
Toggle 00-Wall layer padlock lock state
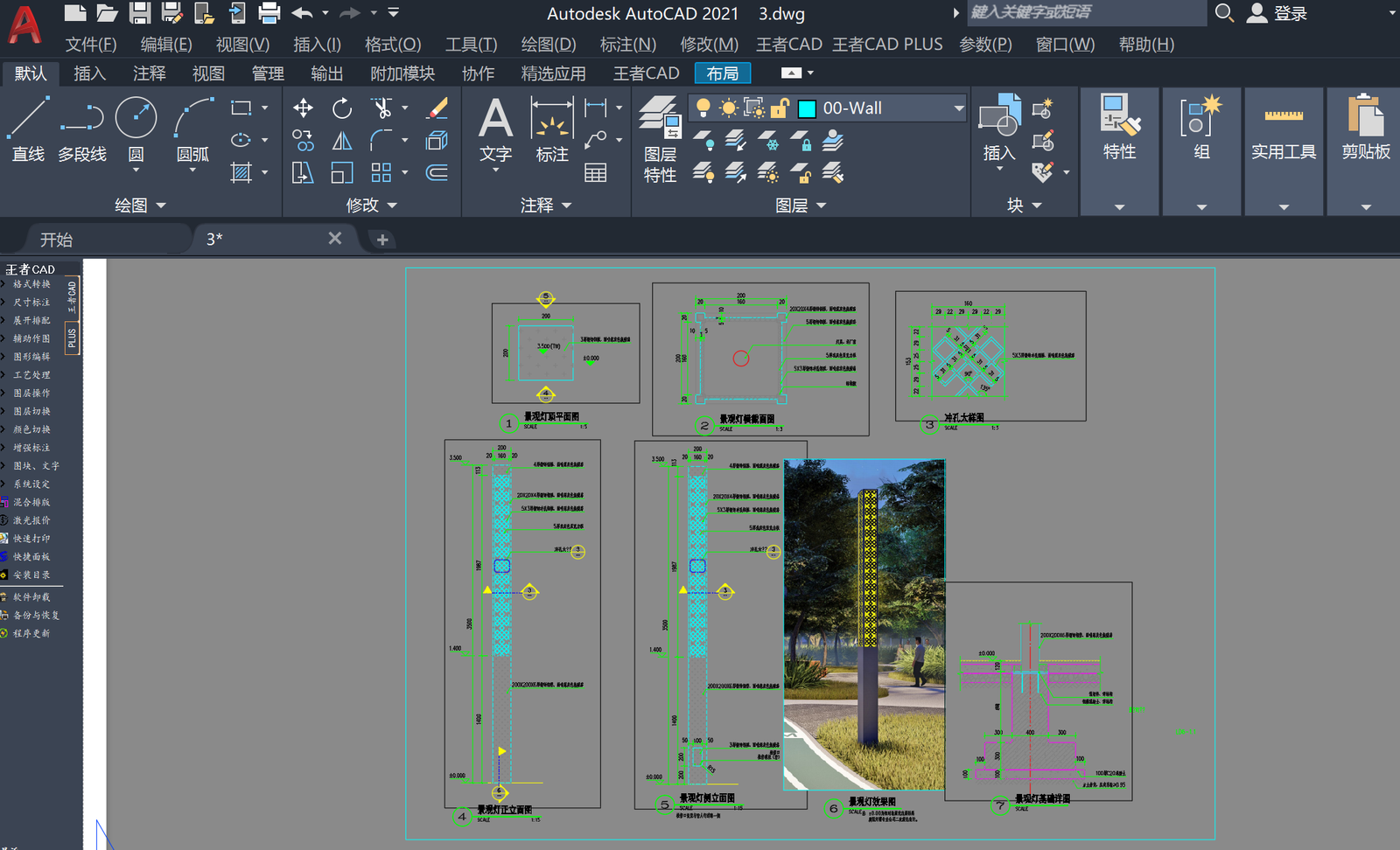point(780,108)
